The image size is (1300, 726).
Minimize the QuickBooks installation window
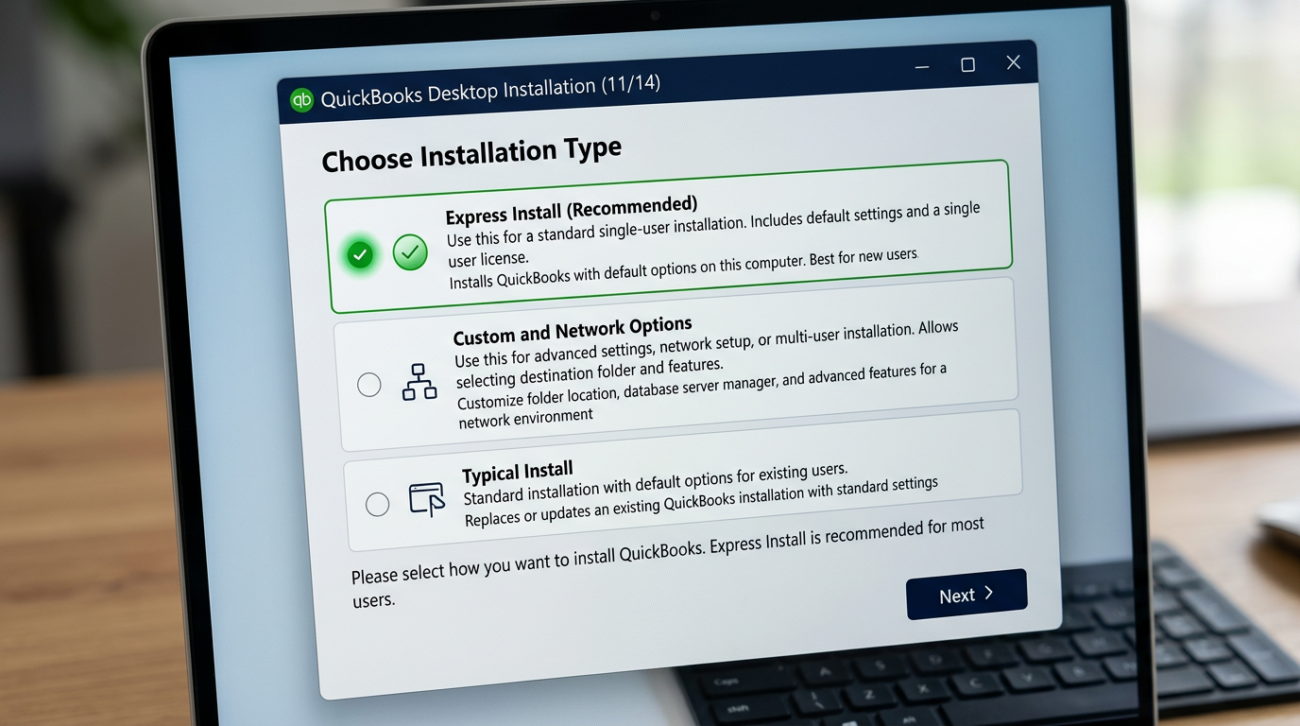point(922,67)
